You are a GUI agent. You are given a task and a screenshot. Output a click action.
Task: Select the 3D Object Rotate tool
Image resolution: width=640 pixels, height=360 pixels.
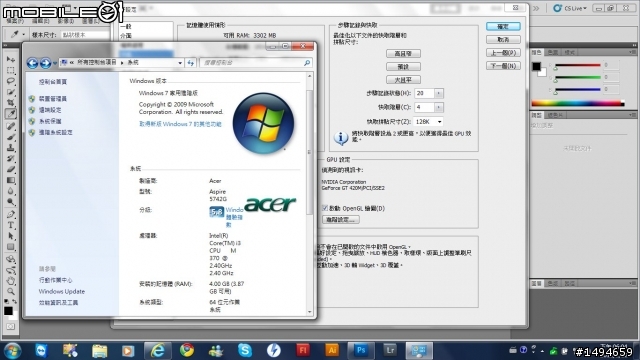click(x=11, y=259)
